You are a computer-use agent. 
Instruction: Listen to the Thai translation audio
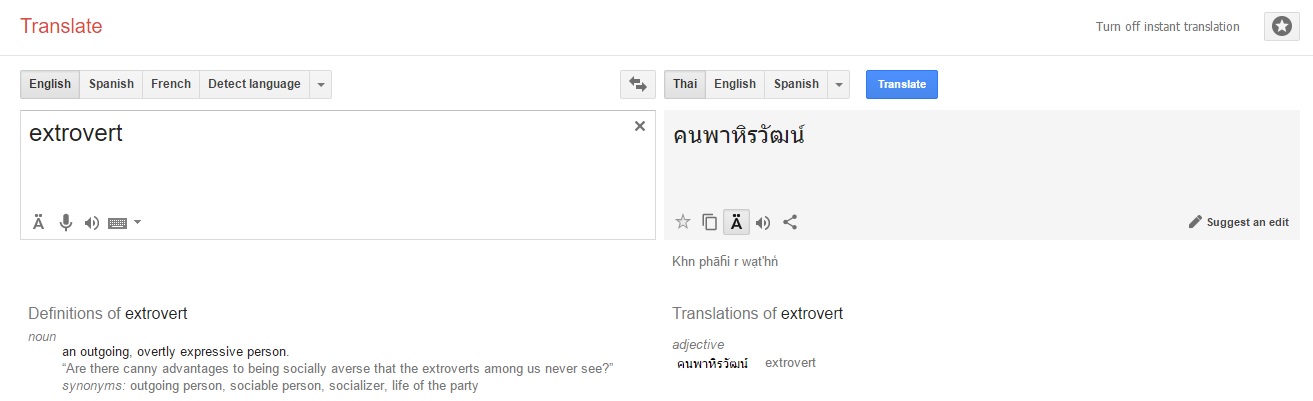click(763, 222)
